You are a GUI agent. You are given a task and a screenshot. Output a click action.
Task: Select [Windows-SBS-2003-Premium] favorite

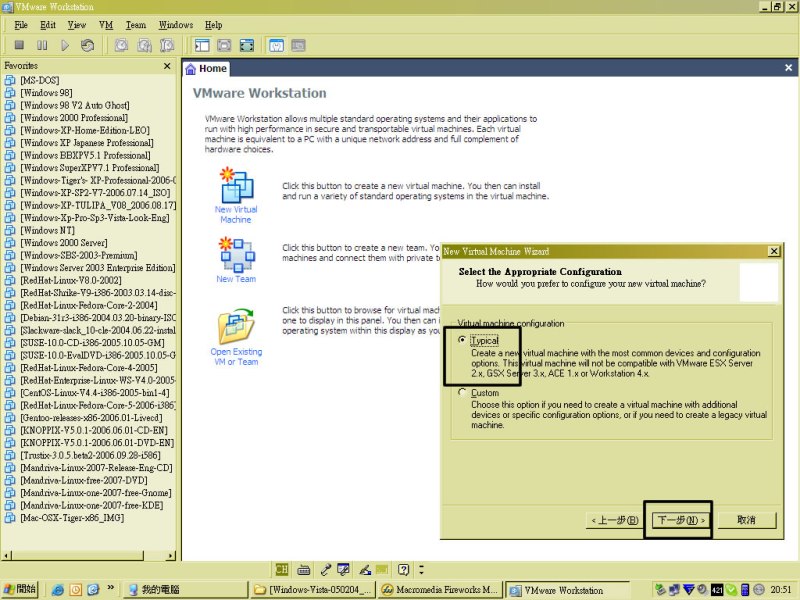pyautogui.click(x=79, y=255)
